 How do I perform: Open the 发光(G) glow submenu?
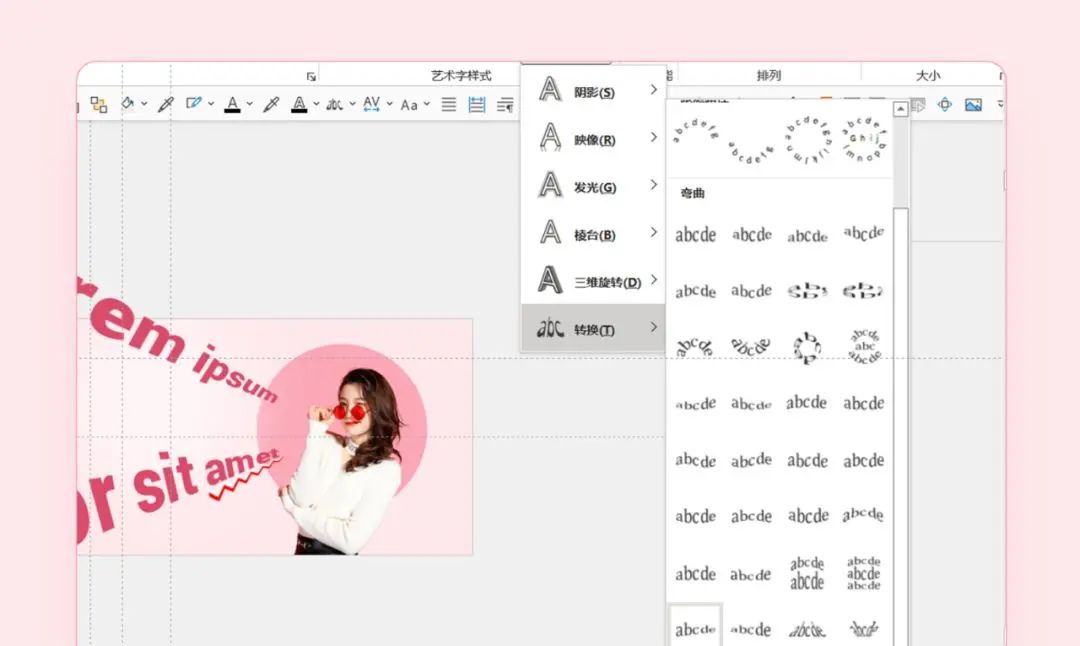(592, 186)
